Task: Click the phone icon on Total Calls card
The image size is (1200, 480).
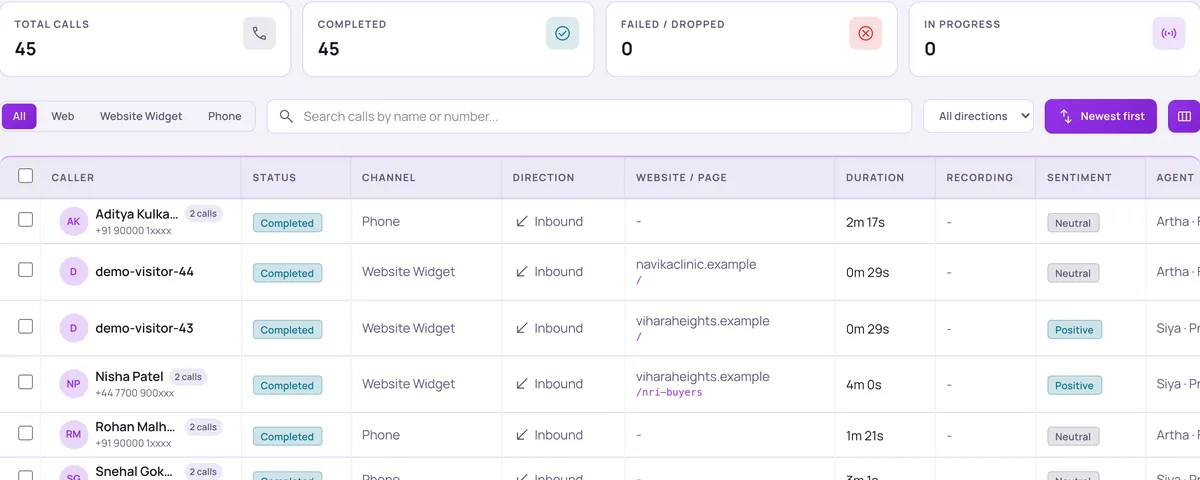Action: pyautogui.click(x=259, y=33)
